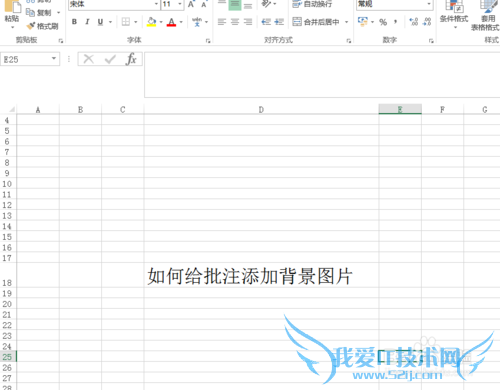The image size is (500, 390).
Task: Open the fill color dropdown arrow
Action: 161,22
